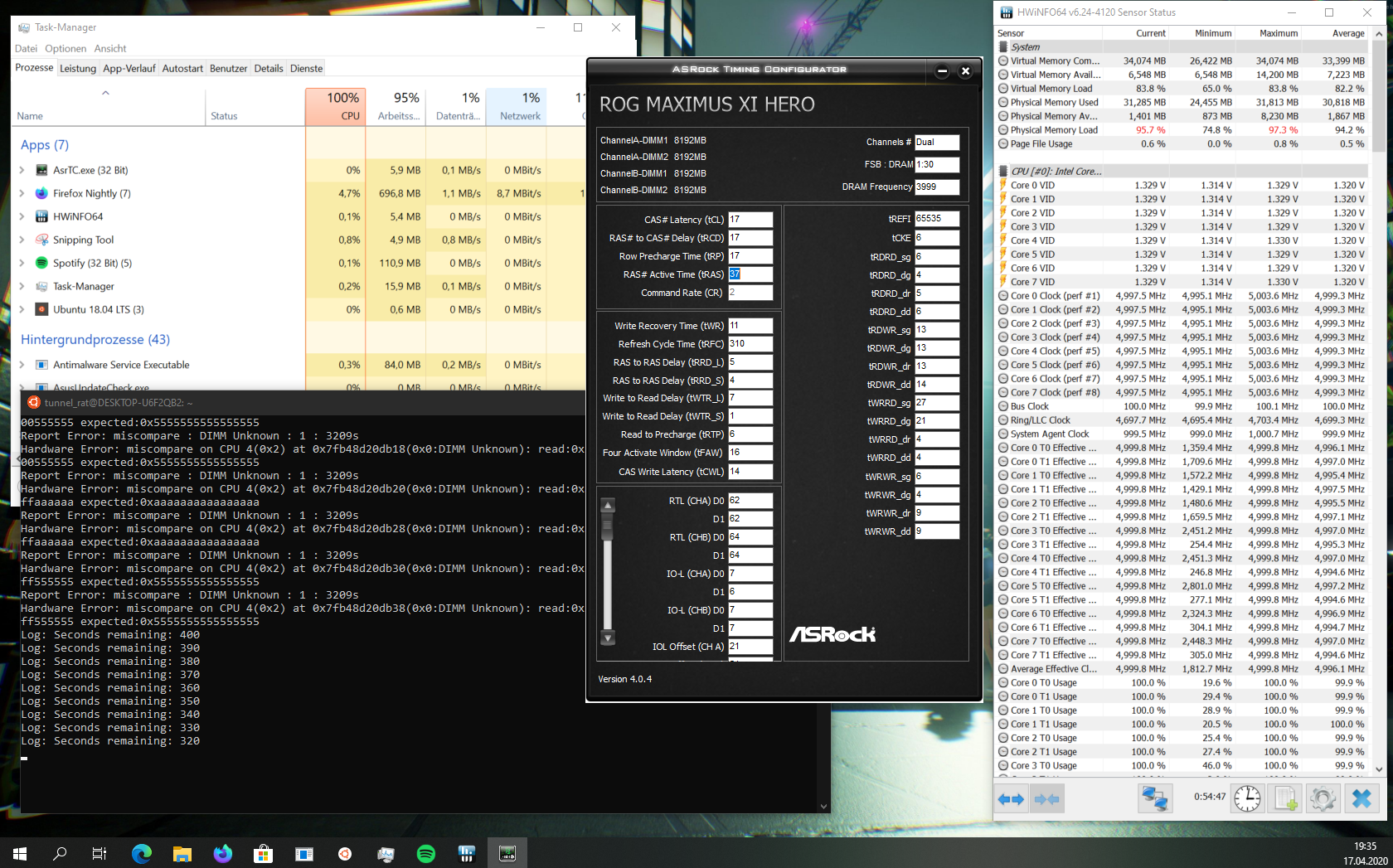Start logging with the HWiNFO sheet-plus icon

click(x=1285, y=798)
